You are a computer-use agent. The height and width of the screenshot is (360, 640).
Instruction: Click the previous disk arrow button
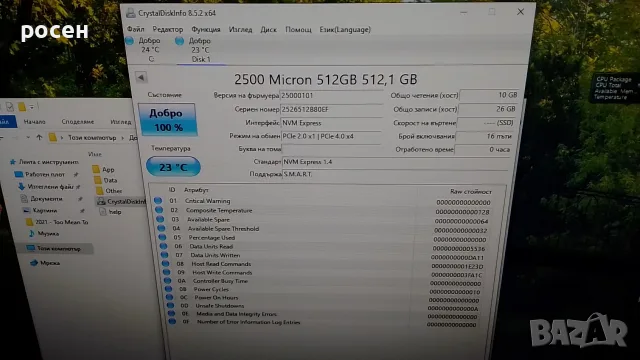141,77
